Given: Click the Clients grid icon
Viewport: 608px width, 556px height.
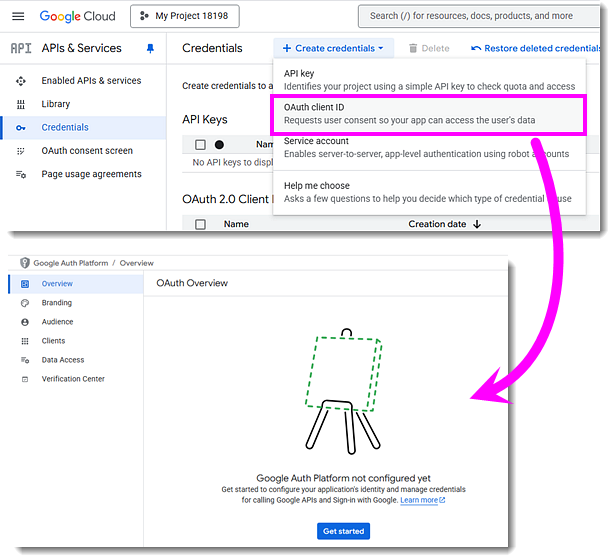Looking at the screenshot, I should (x=25, y=341).
